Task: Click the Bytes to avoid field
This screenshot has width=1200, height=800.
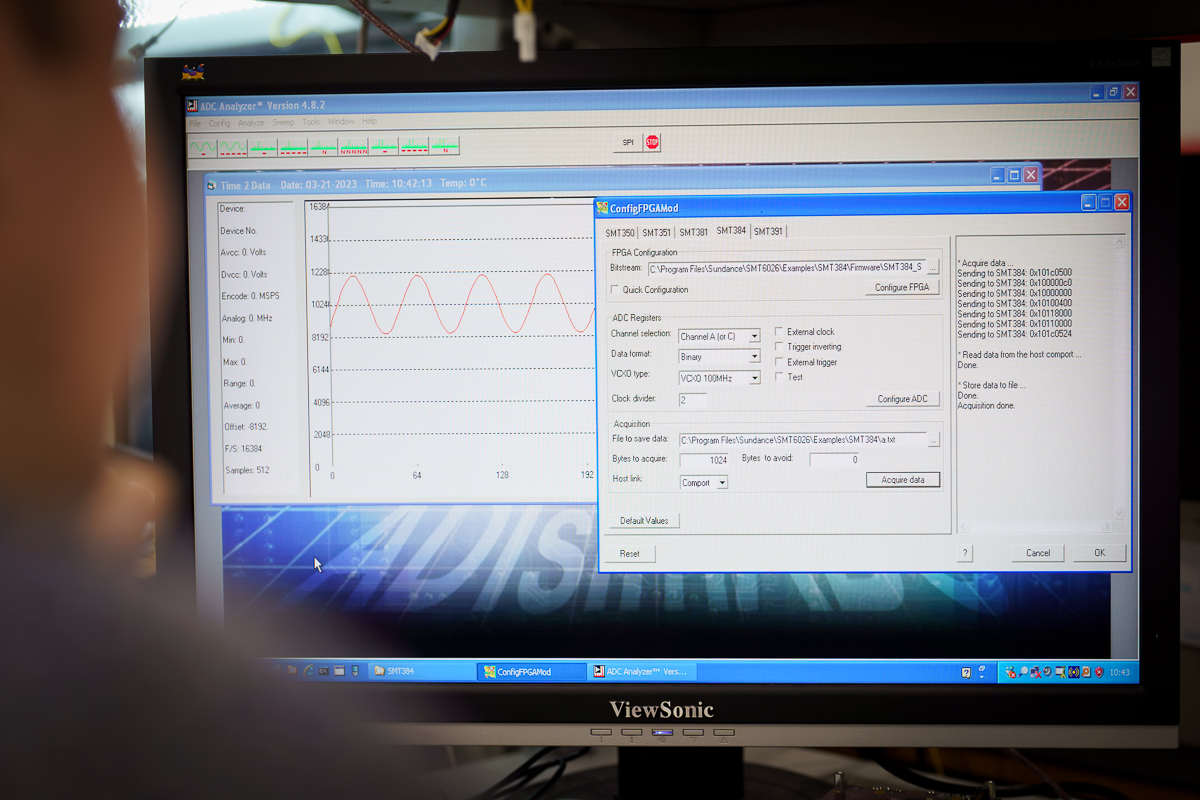Action: point(835,460)
